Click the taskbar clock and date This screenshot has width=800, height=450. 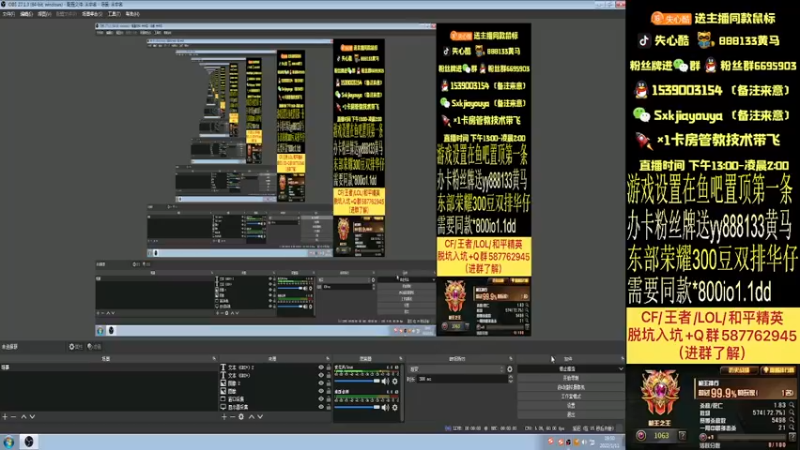610,442
